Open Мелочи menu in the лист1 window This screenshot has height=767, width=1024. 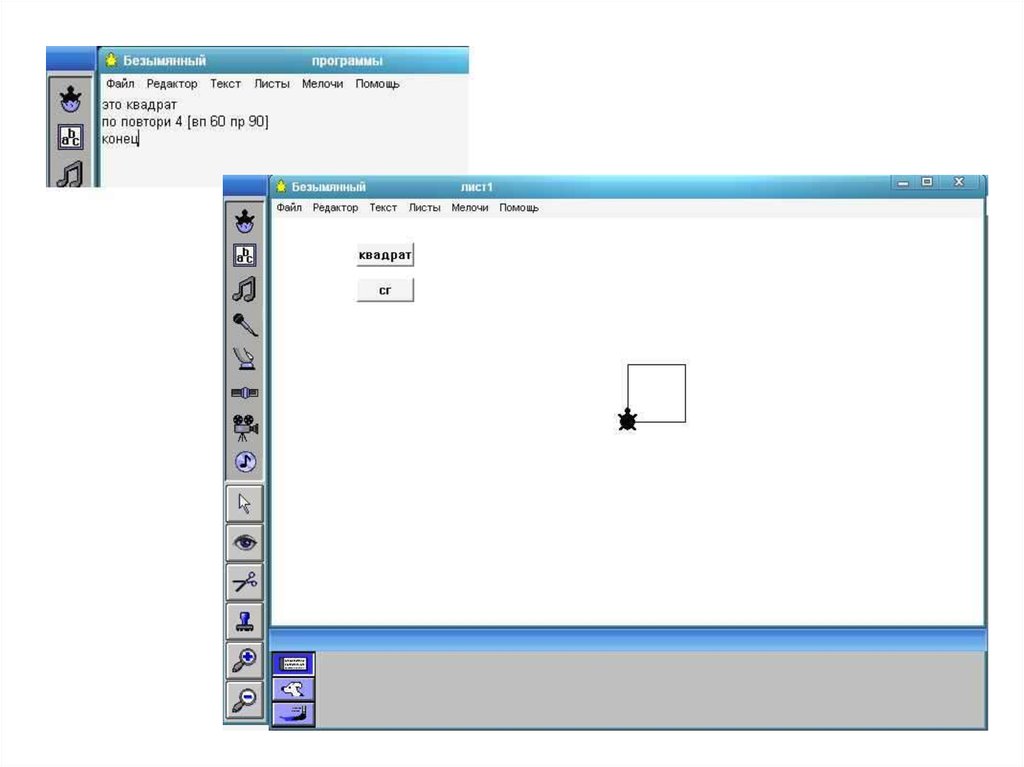point(470,208)
